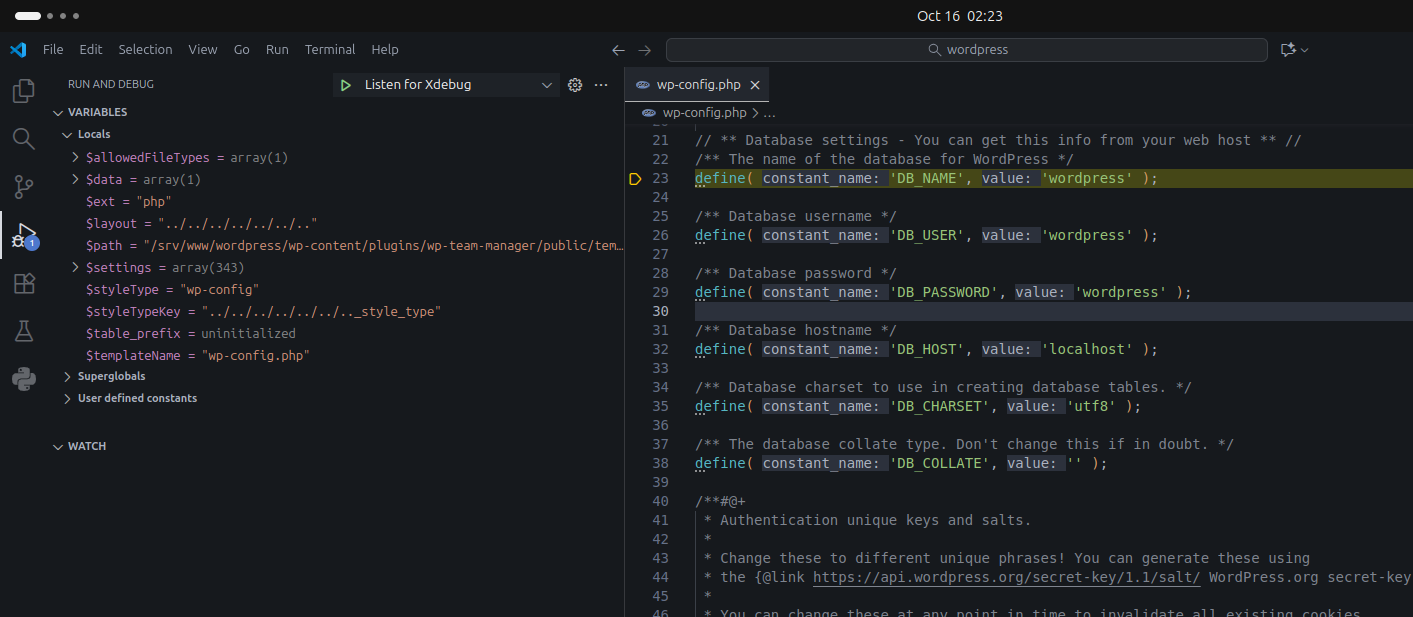This screenshot has width=1413, height=617.
Task: Open the Search view in activity bar
Action: click(23, 139)
